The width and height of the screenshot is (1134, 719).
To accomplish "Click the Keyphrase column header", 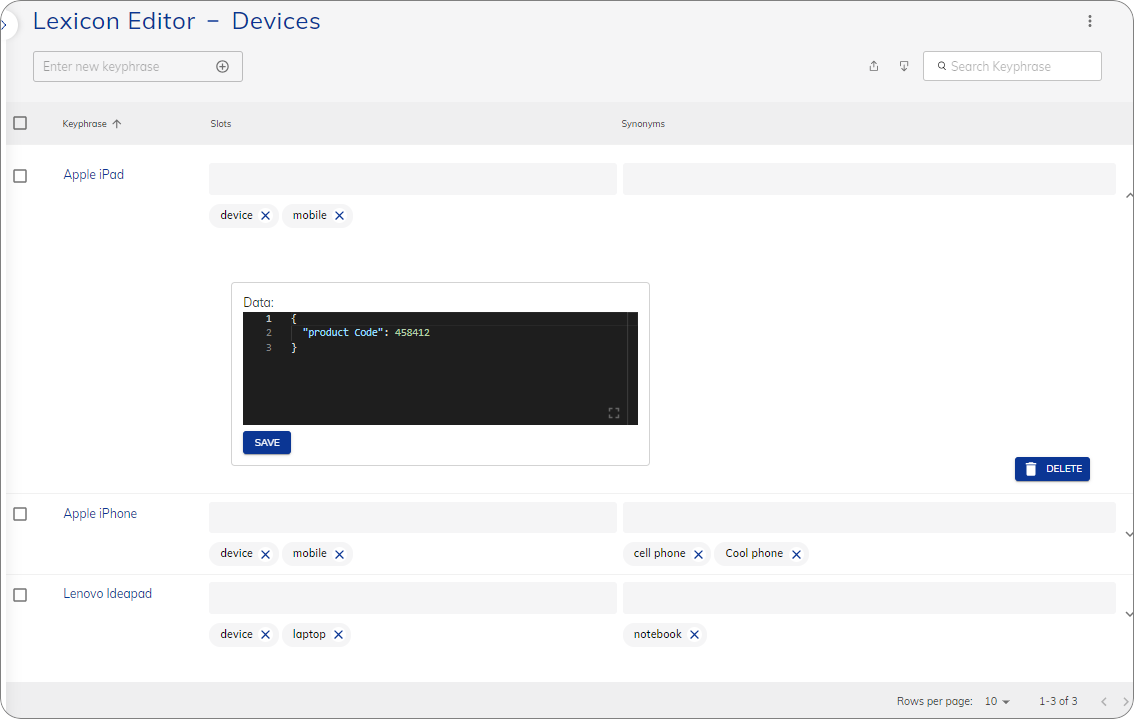I will click(x=85, y=124).
